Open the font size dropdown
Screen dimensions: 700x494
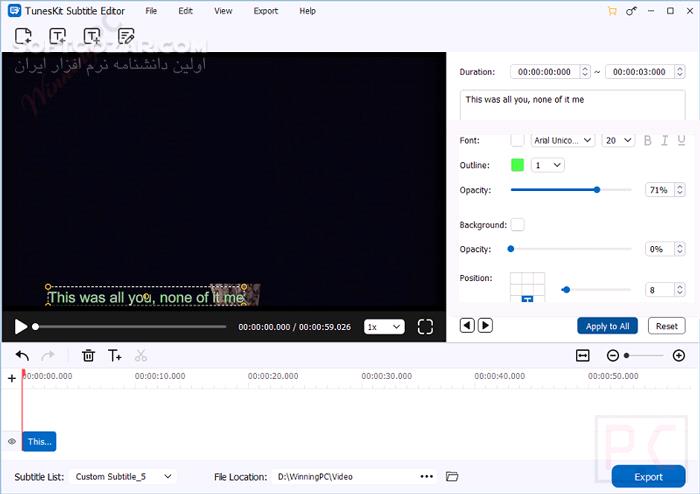(618, 141)
